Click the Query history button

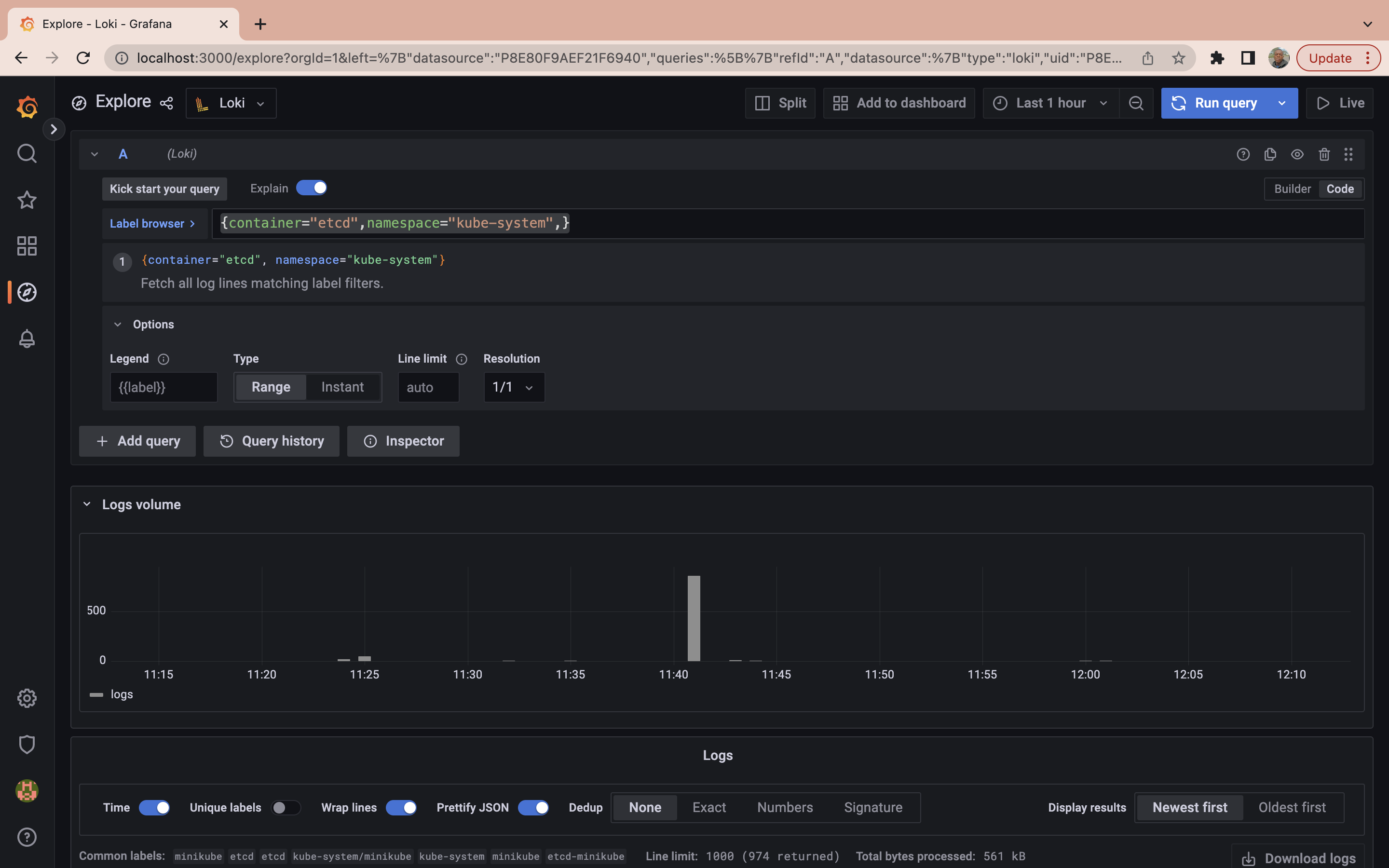click(x=272, y=441)
